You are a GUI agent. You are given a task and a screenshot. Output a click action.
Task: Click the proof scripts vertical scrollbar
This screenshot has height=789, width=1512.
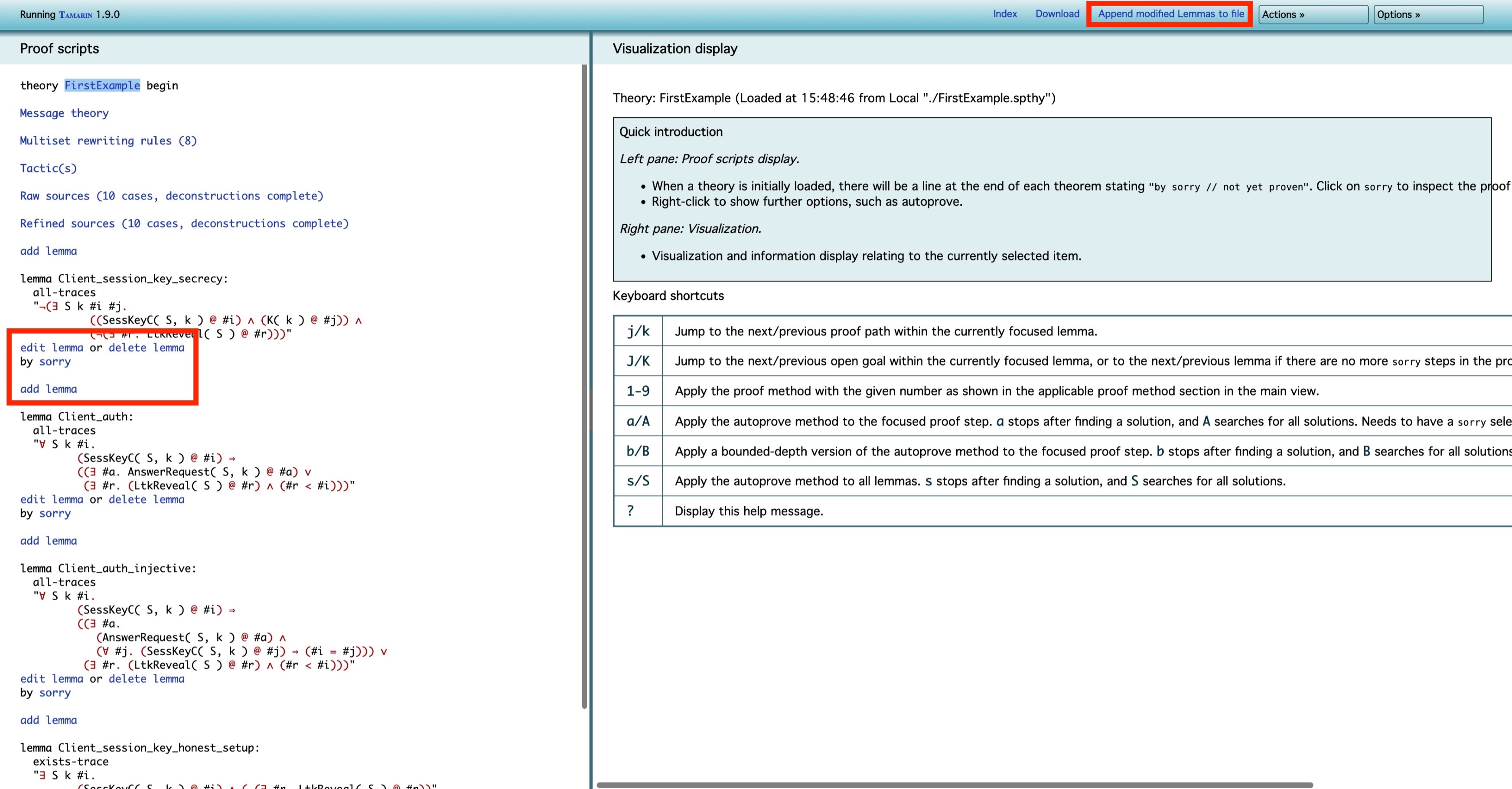pos(584,382)
